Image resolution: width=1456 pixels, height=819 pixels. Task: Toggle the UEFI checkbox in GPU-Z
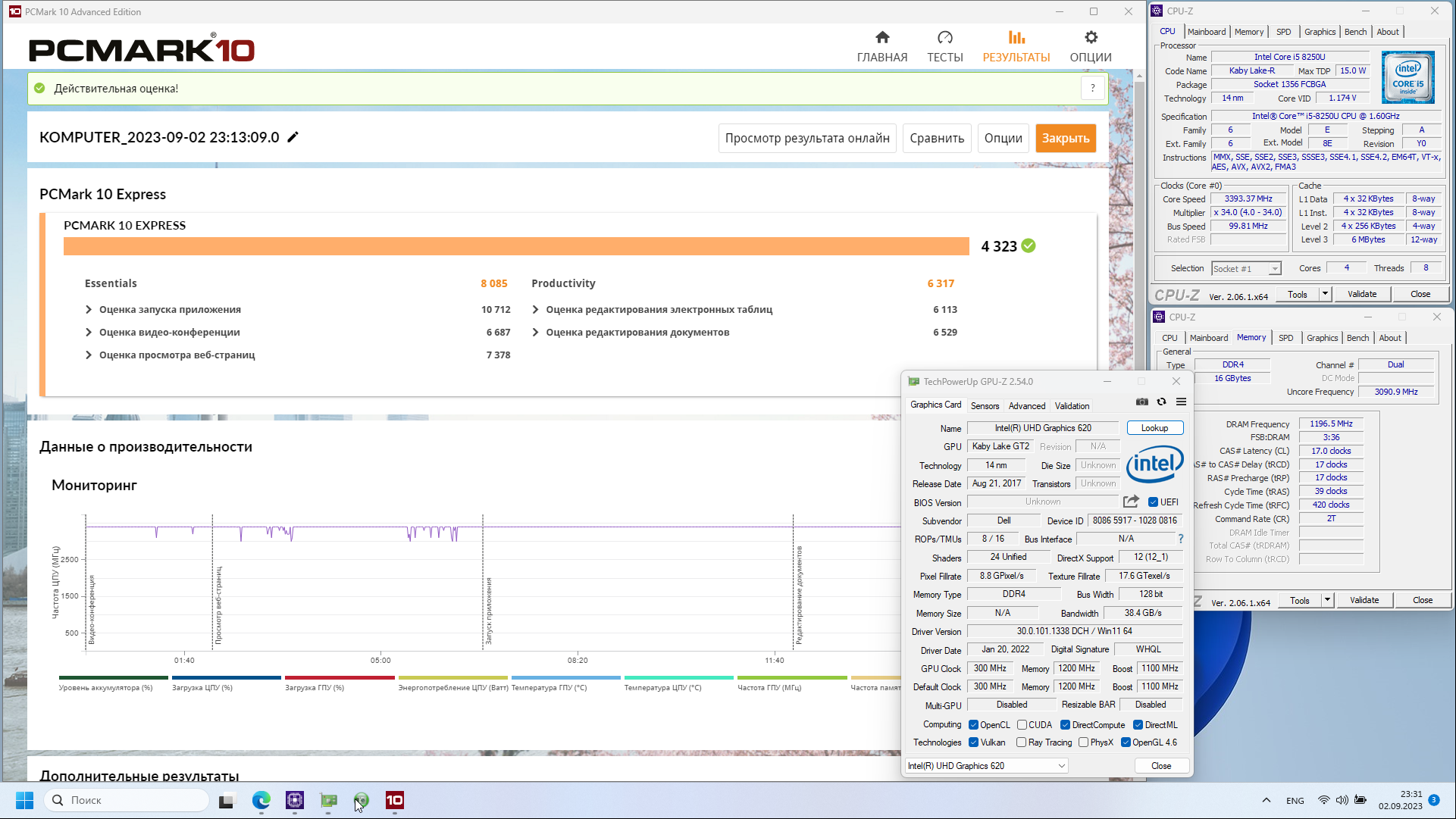click(1153, 502)
